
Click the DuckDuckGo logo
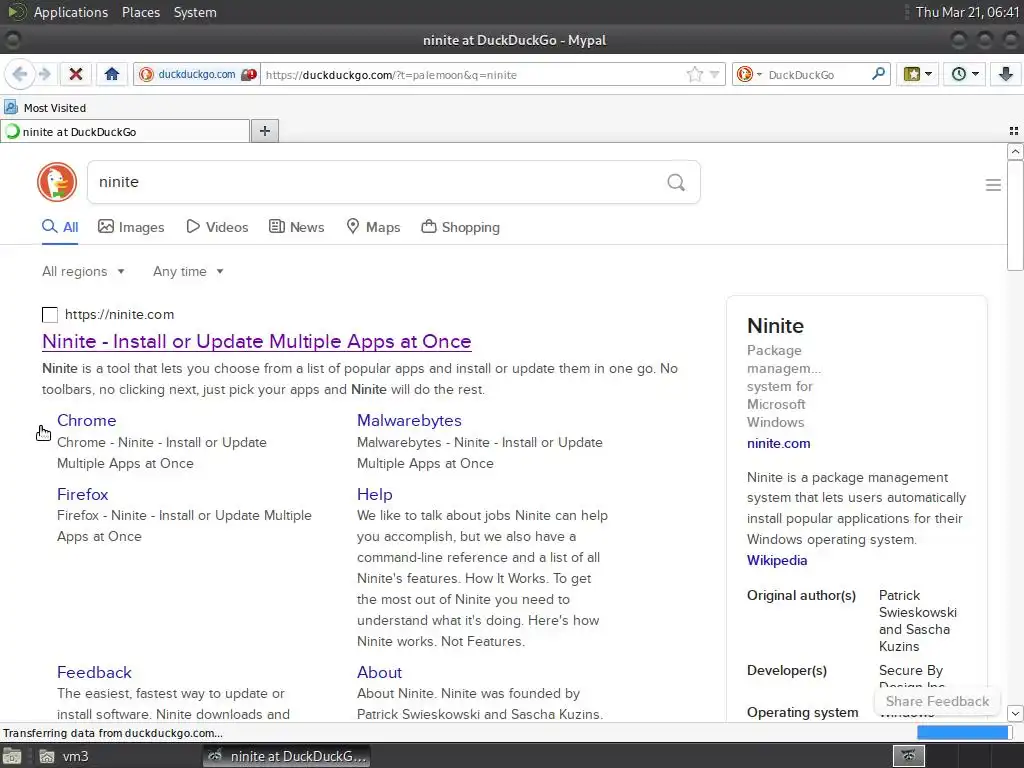(57, 182)
